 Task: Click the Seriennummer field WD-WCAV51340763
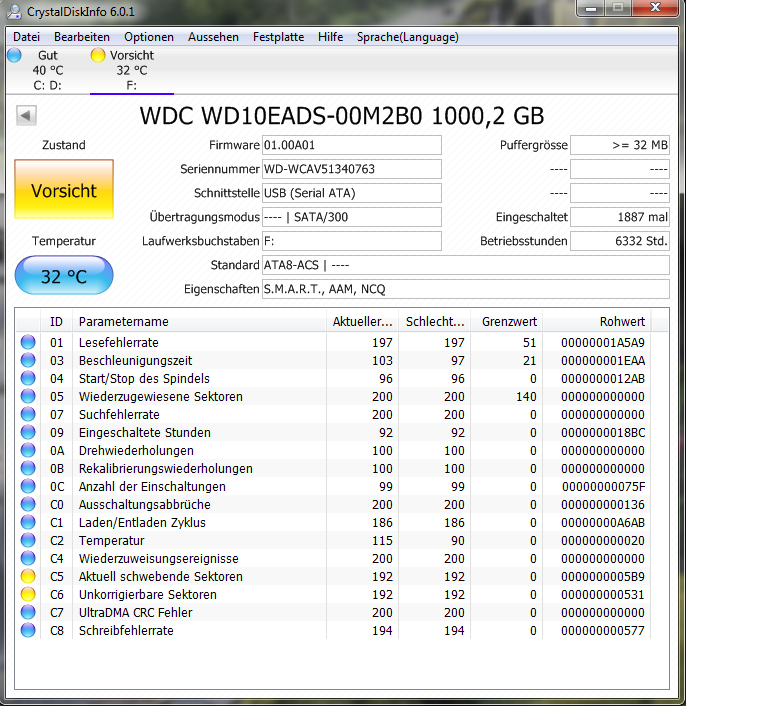pos(352,169)
